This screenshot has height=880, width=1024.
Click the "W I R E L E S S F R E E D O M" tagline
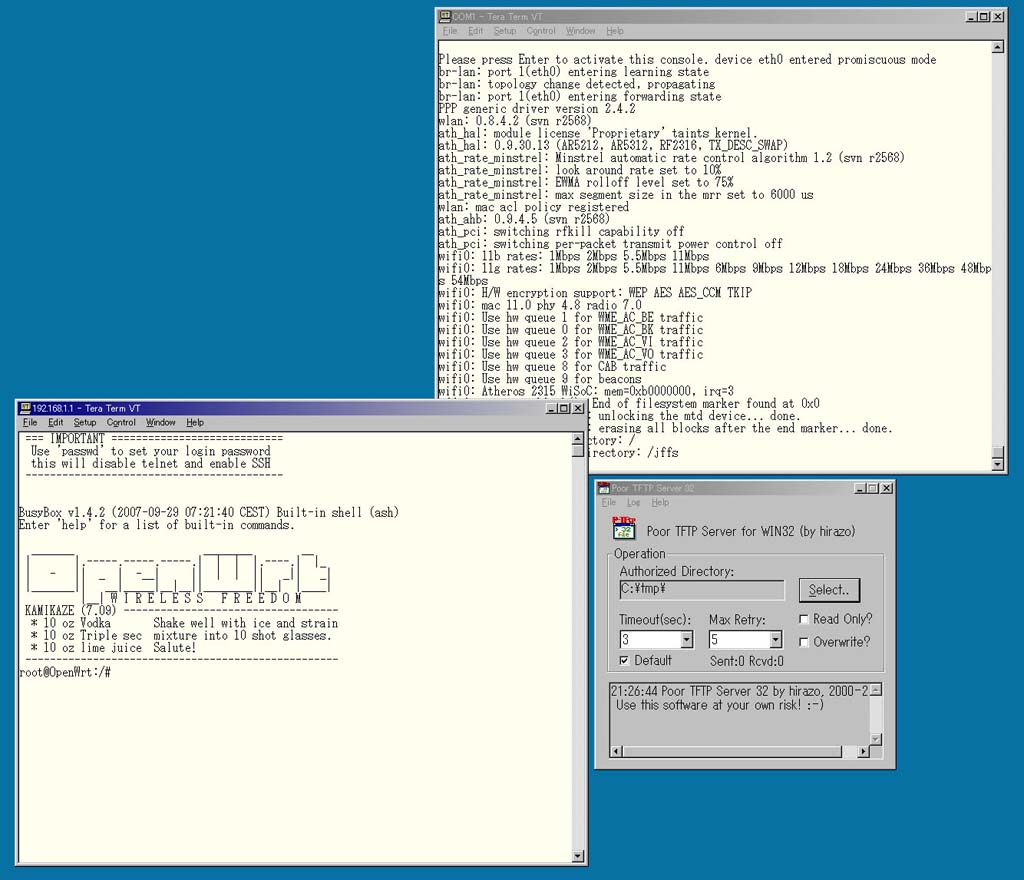coord(205,598)
